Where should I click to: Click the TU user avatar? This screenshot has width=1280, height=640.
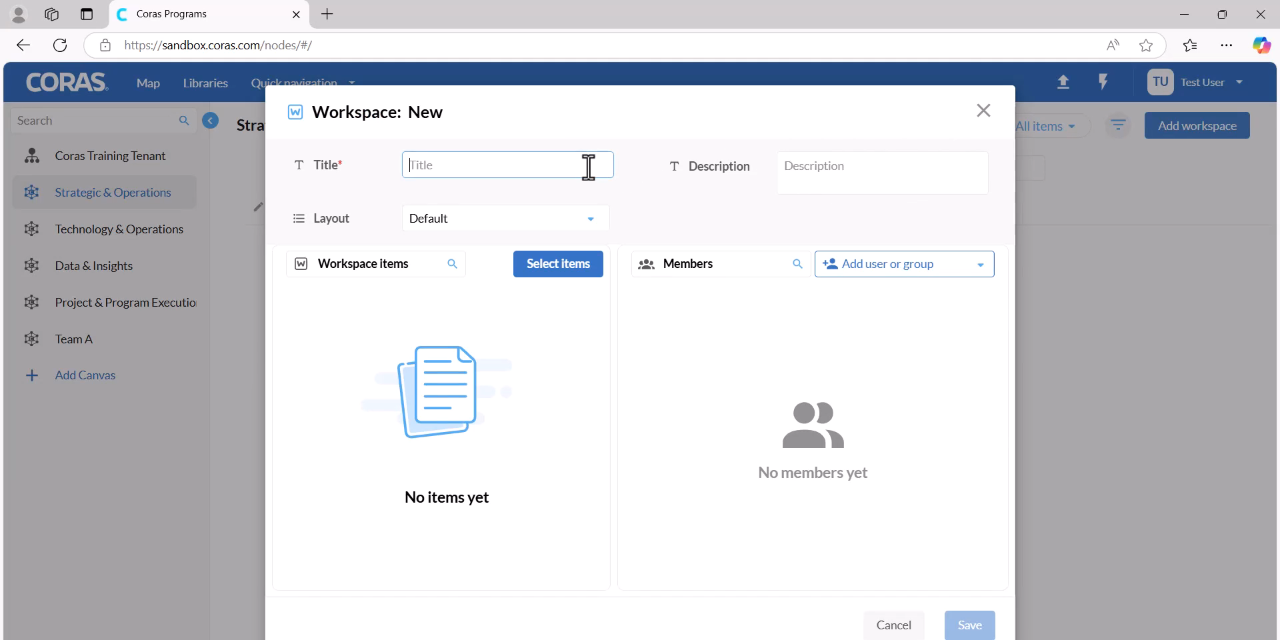(x=1160, y=82)
